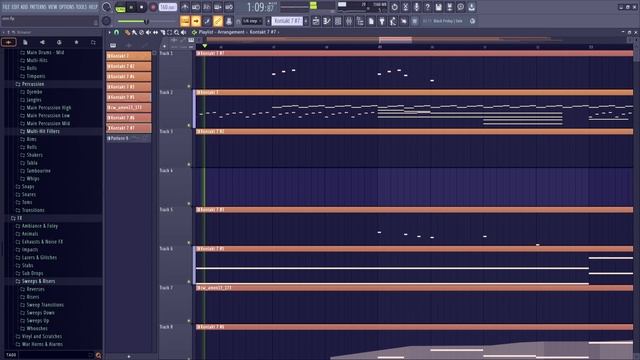Adjust the master pitch knob
The width and height of the screenshot is (640, 360).
107,21
